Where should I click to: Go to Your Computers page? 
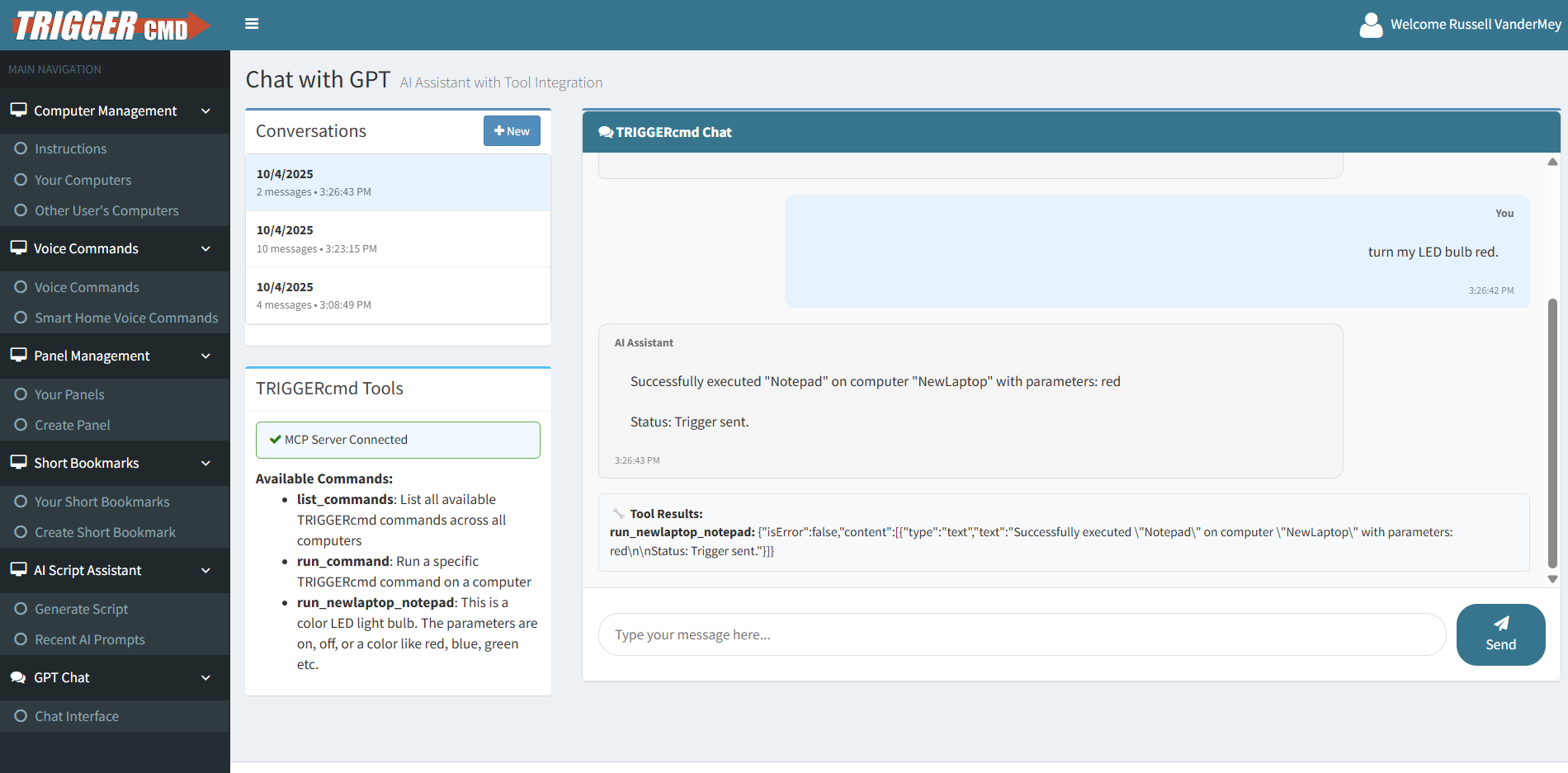click(x=83, y=180)
